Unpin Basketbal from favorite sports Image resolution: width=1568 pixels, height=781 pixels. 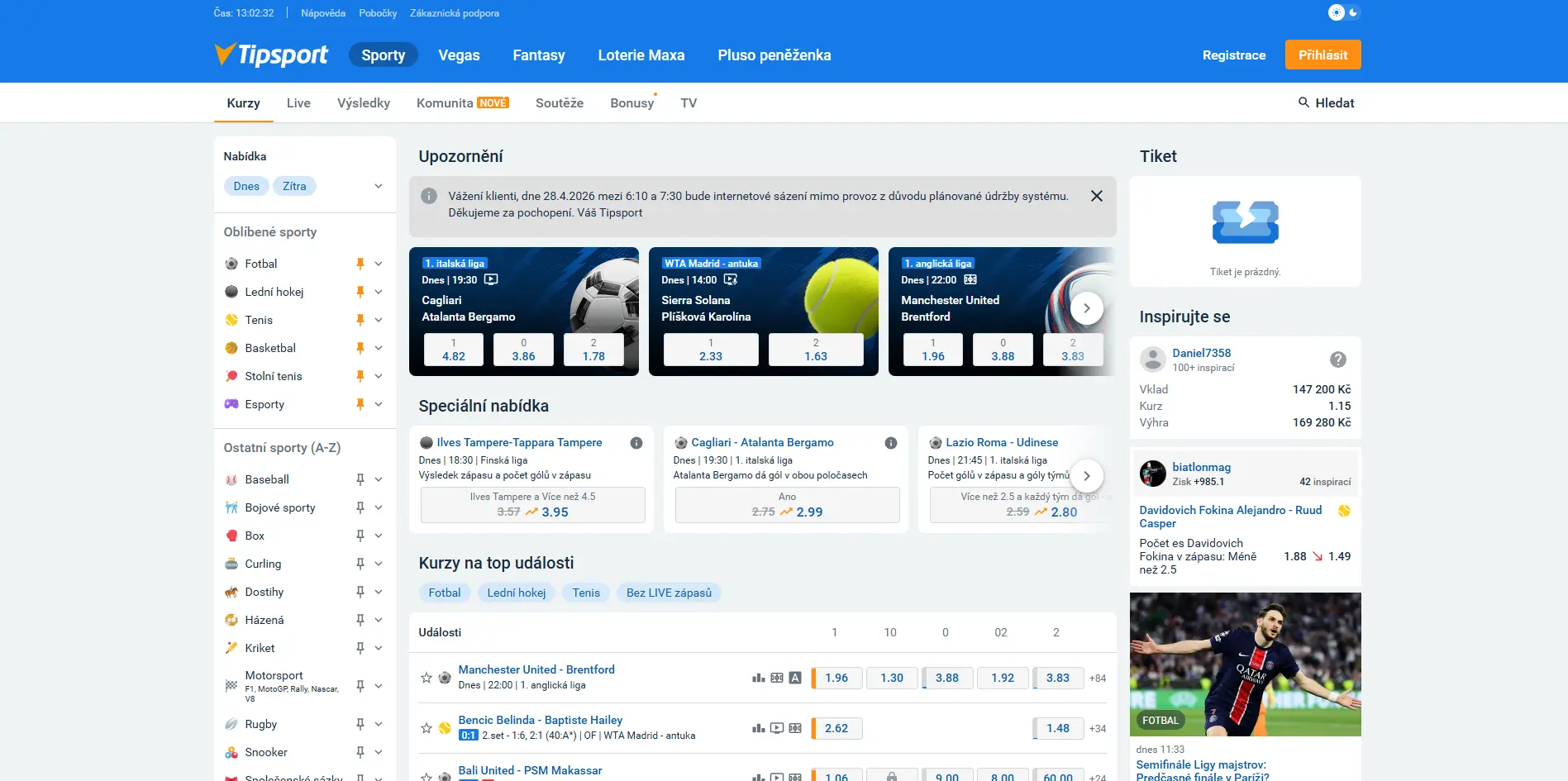click(360, 348)
